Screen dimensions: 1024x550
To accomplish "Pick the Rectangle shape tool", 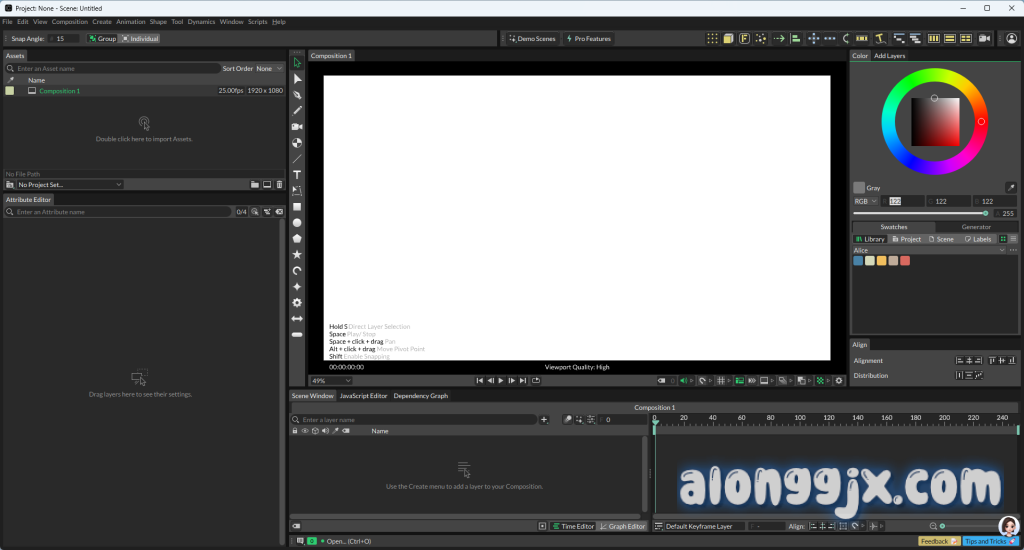I will 297,207.
